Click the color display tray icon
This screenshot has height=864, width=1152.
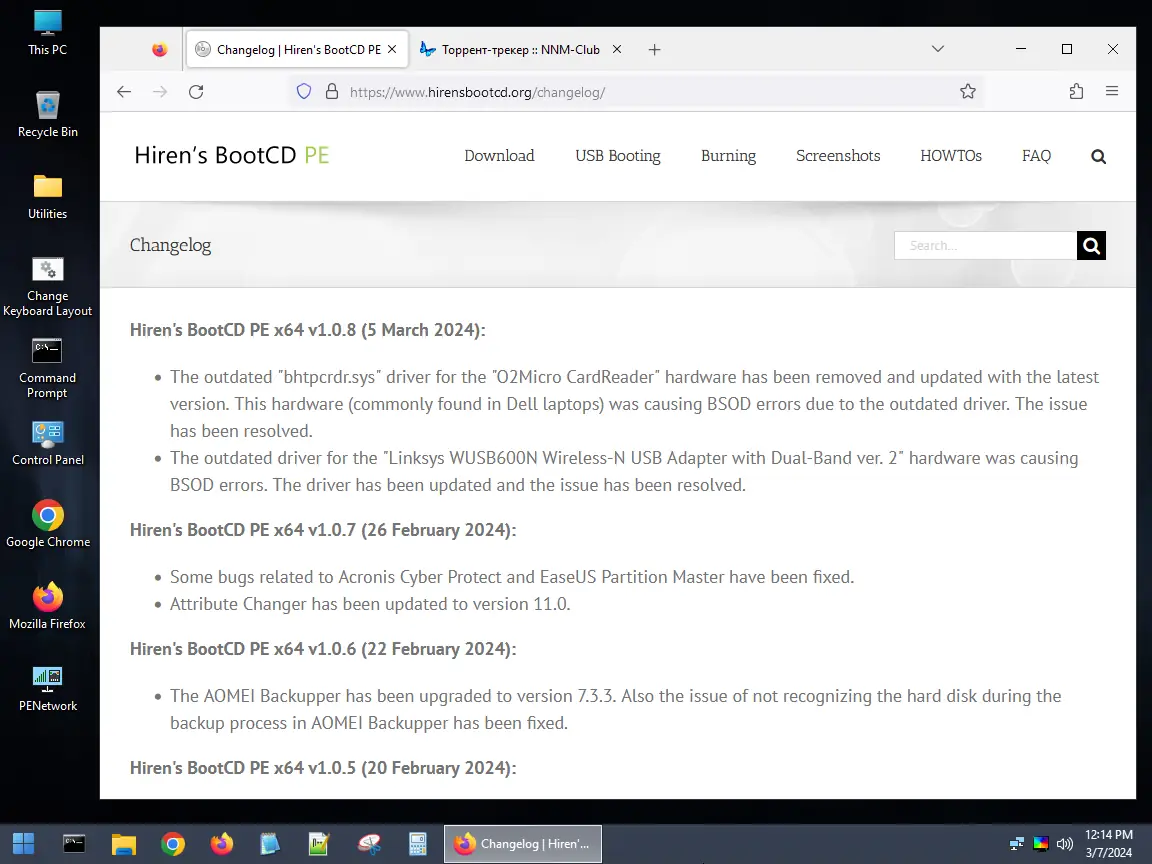pyautogui.click(x=1041, y=843)
